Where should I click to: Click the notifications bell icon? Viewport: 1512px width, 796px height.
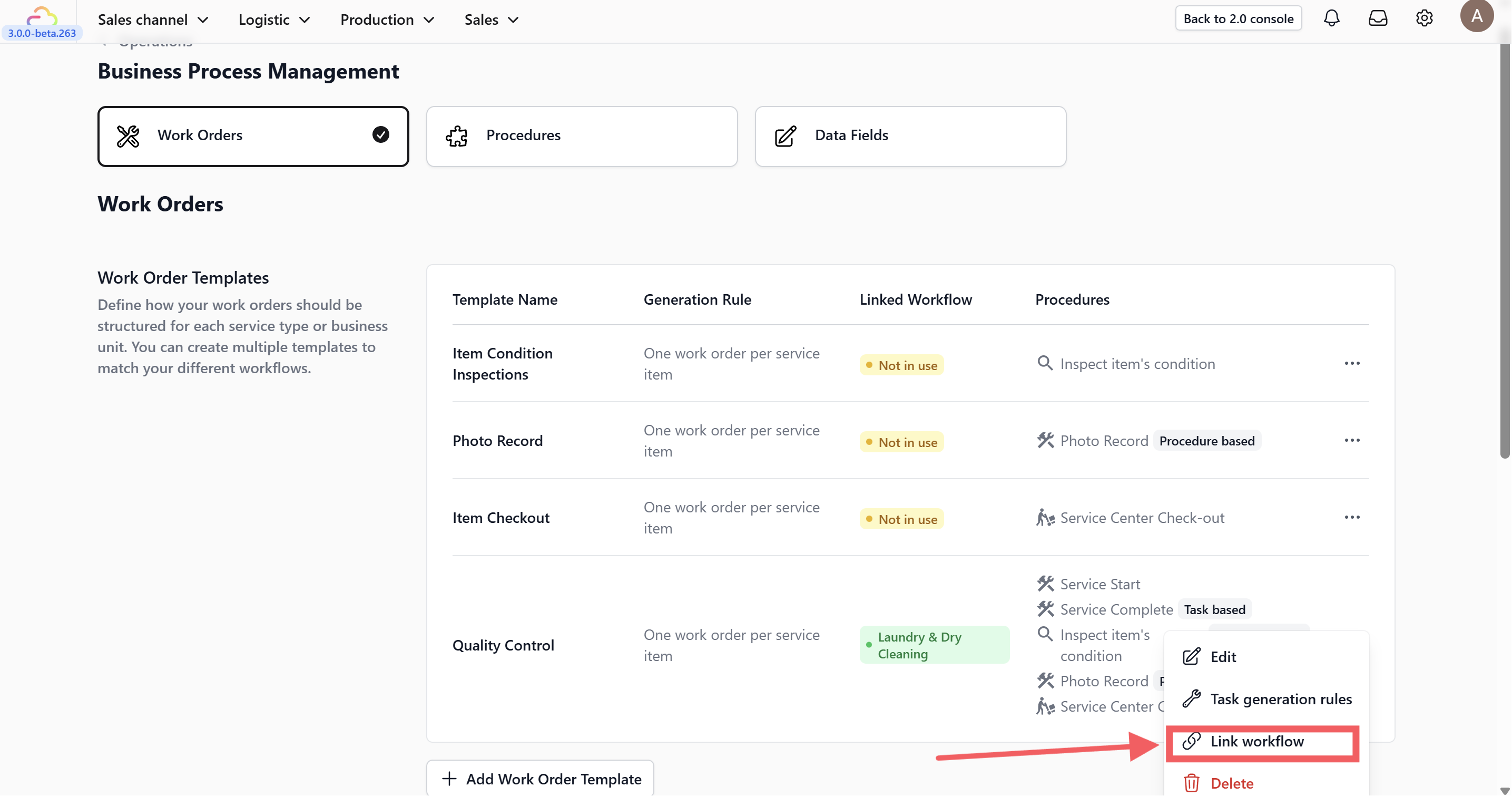1331,18
